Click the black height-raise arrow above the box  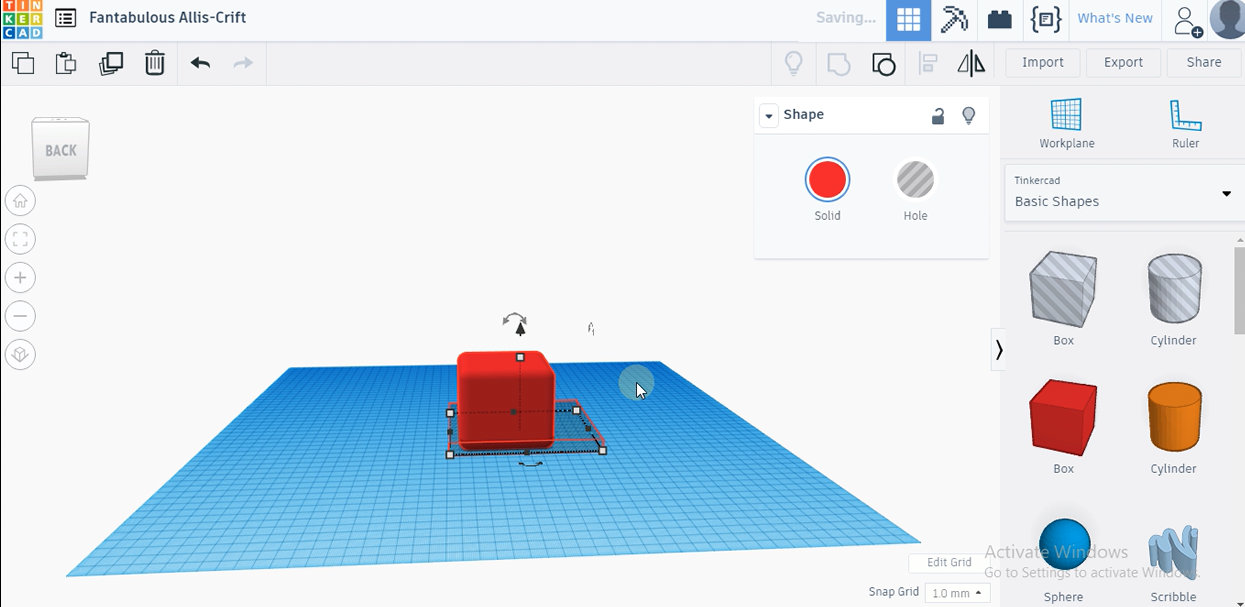(x=520, y=329)
